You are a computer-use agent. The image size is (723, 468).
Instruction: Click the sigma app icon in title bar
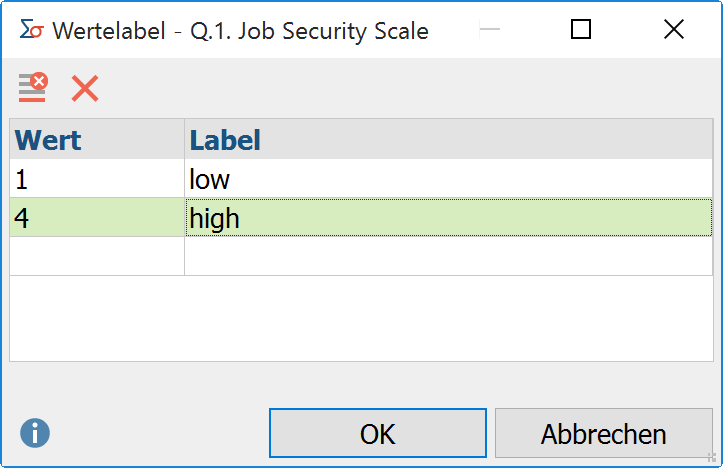click(31, 30)
